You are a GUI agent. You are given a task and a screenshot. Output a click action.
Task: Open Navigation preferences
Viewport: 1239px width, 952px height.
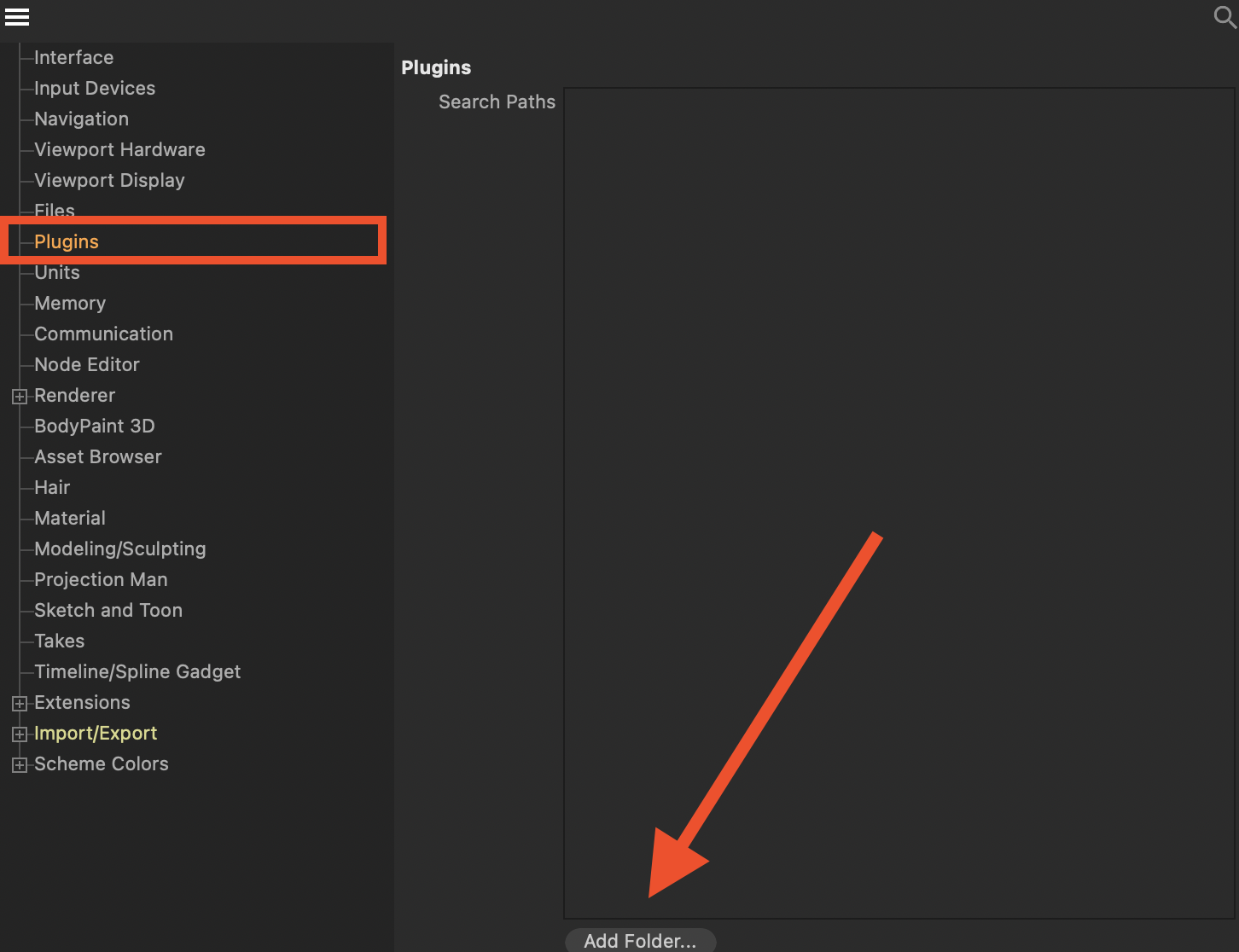coord(81,119)
